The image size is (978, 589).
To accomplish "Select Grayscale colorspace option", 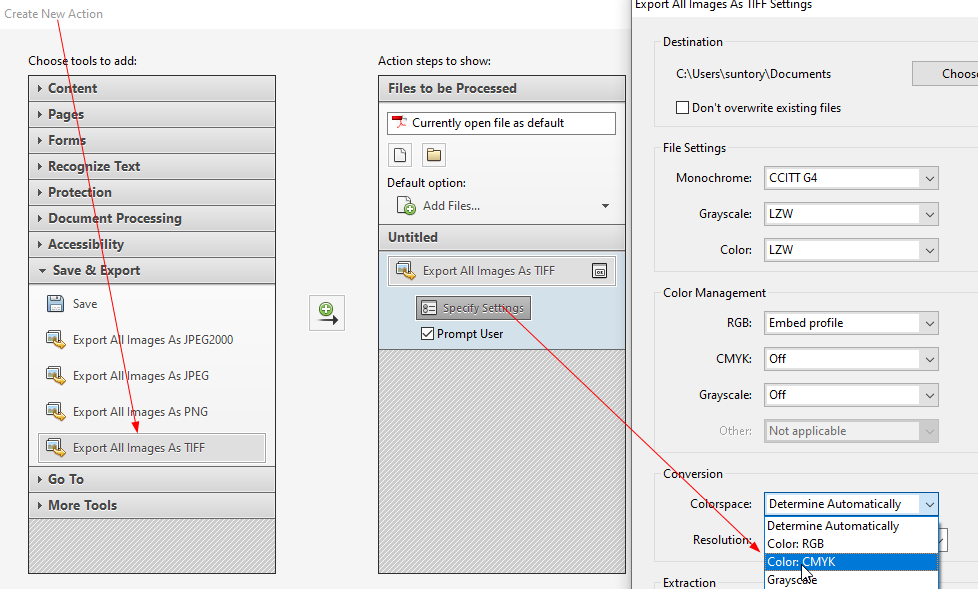I will point(851,580).
